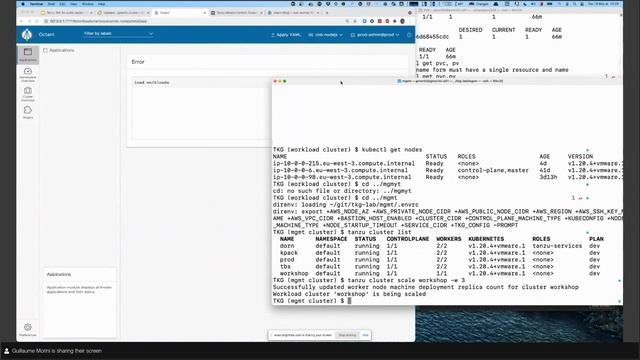Open the View menu in the menu bar
640x360 pixels.
(x=73, y=4)
